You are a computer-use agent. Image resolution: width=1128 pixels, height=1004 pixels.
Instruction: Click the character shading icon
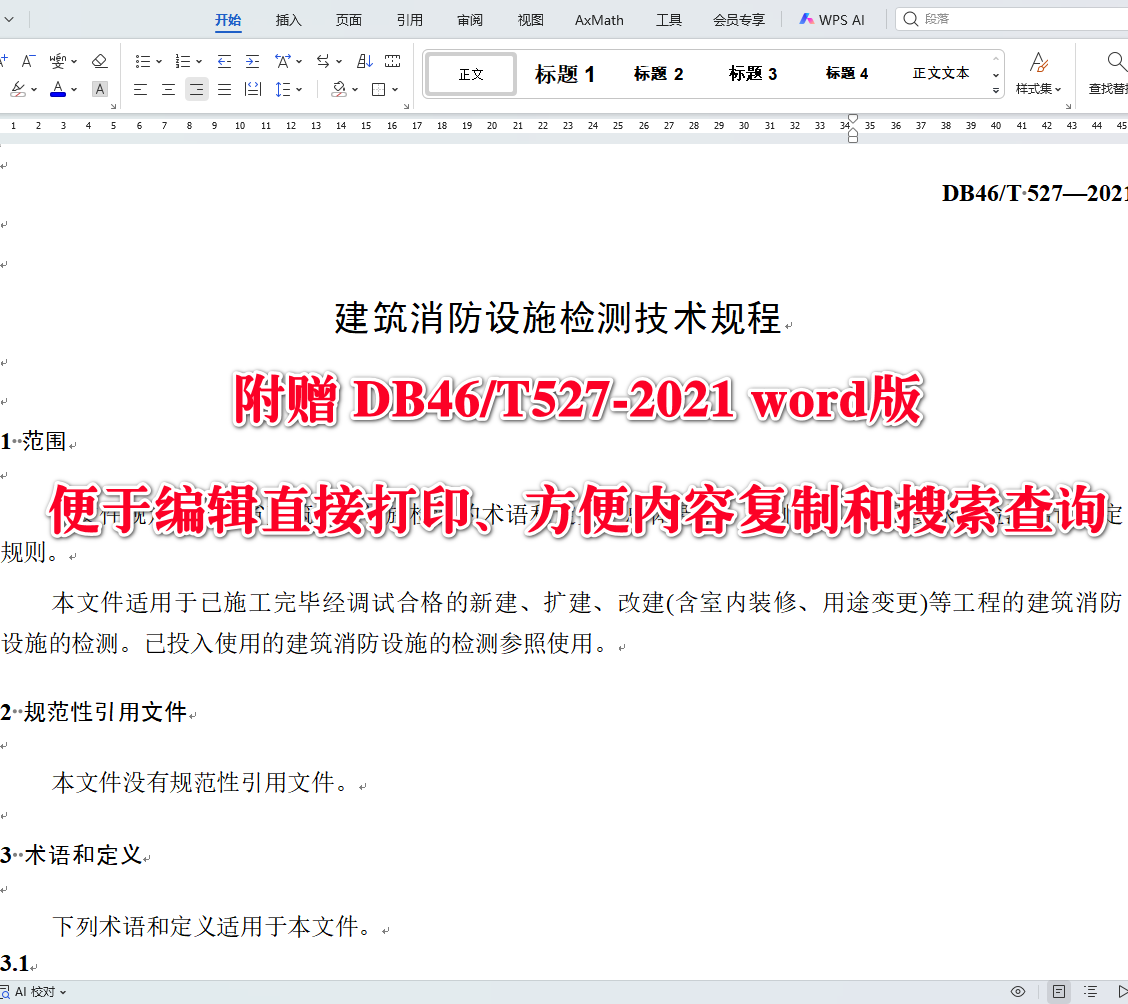pos(99,89)
